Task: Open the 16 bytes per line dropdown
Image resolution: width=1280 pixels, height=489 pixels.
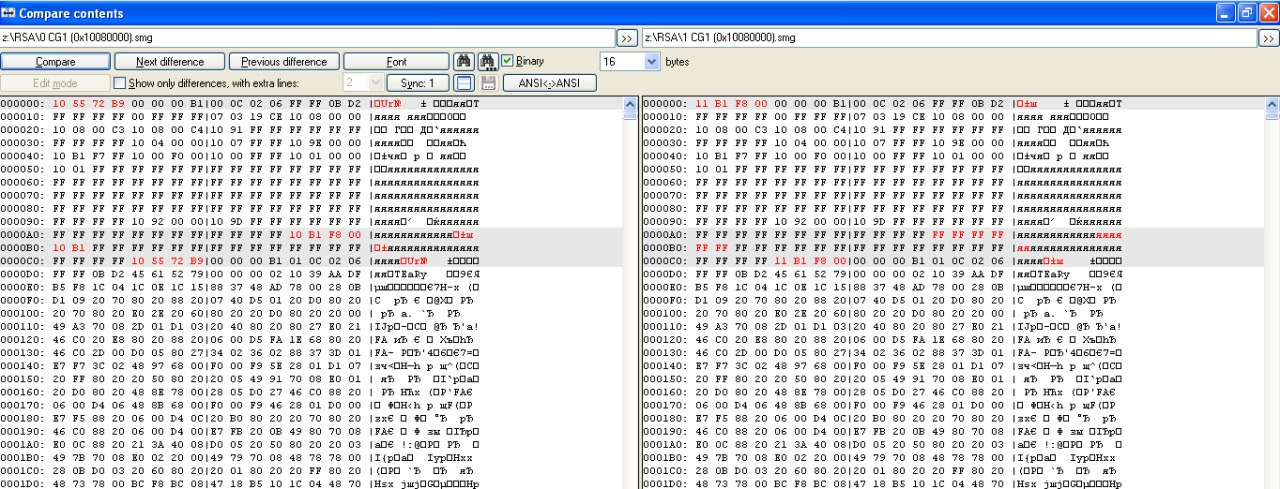Action: click(653, 61)
